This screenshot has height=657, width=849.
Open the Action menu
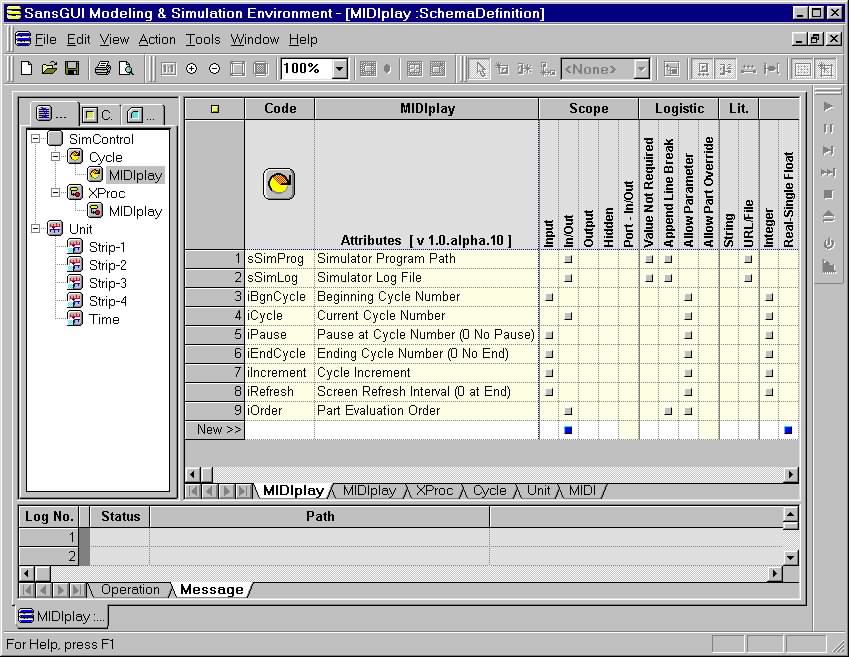157,40
